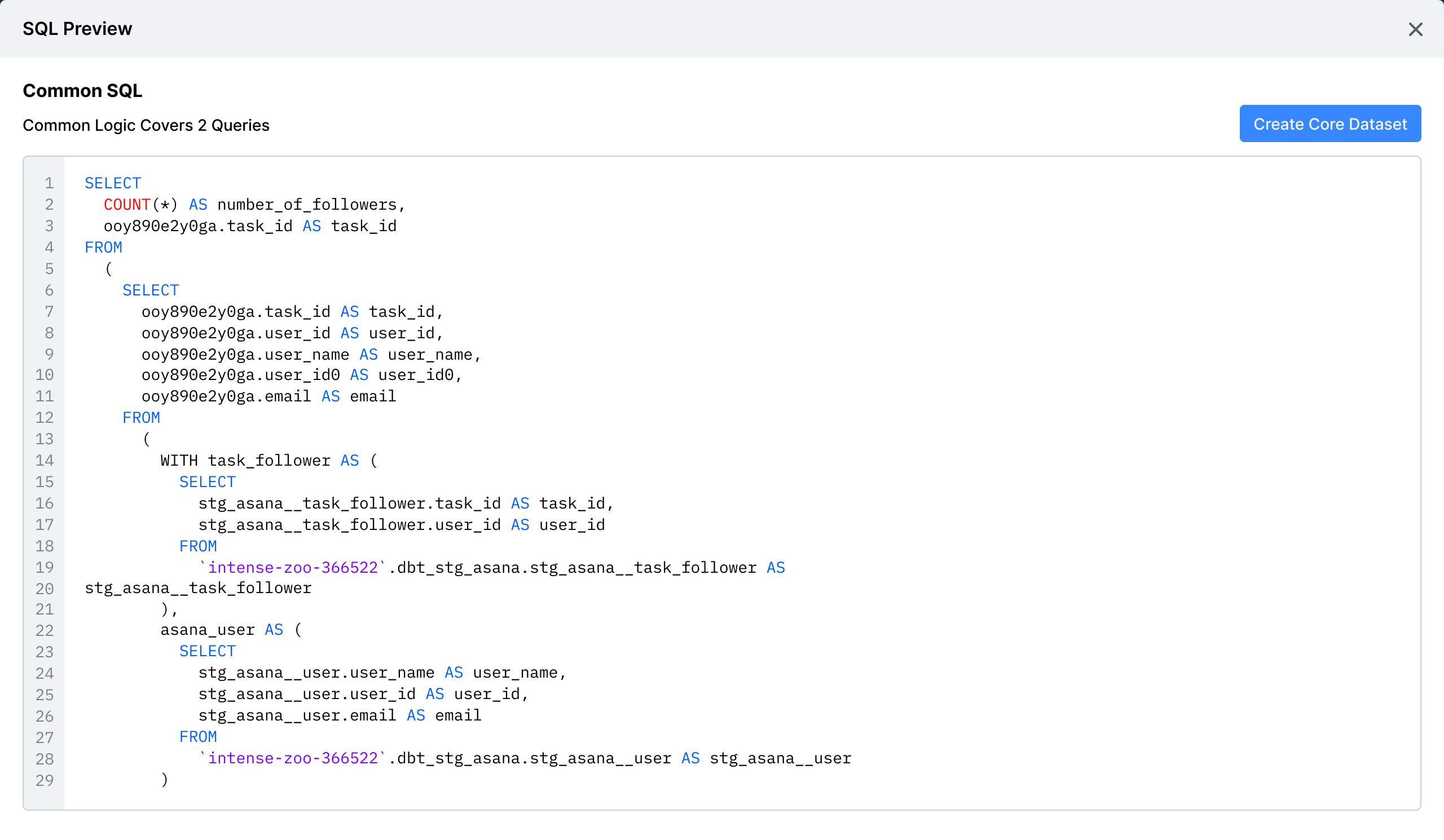Screen dimensions: 1444x840
Task: Click stg_asana__user.email on line 26
Action: click(297, 715)
